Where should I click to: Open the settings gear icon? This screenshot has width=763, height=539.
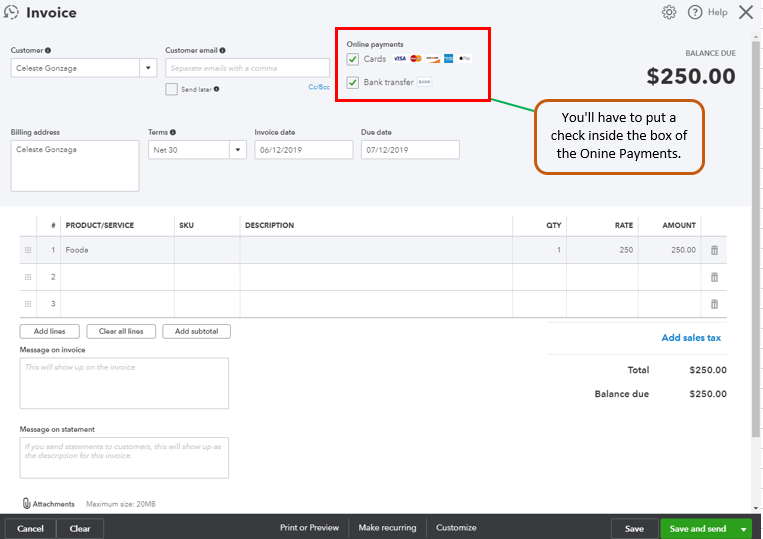pyautogui.click(x=669, y=12)
